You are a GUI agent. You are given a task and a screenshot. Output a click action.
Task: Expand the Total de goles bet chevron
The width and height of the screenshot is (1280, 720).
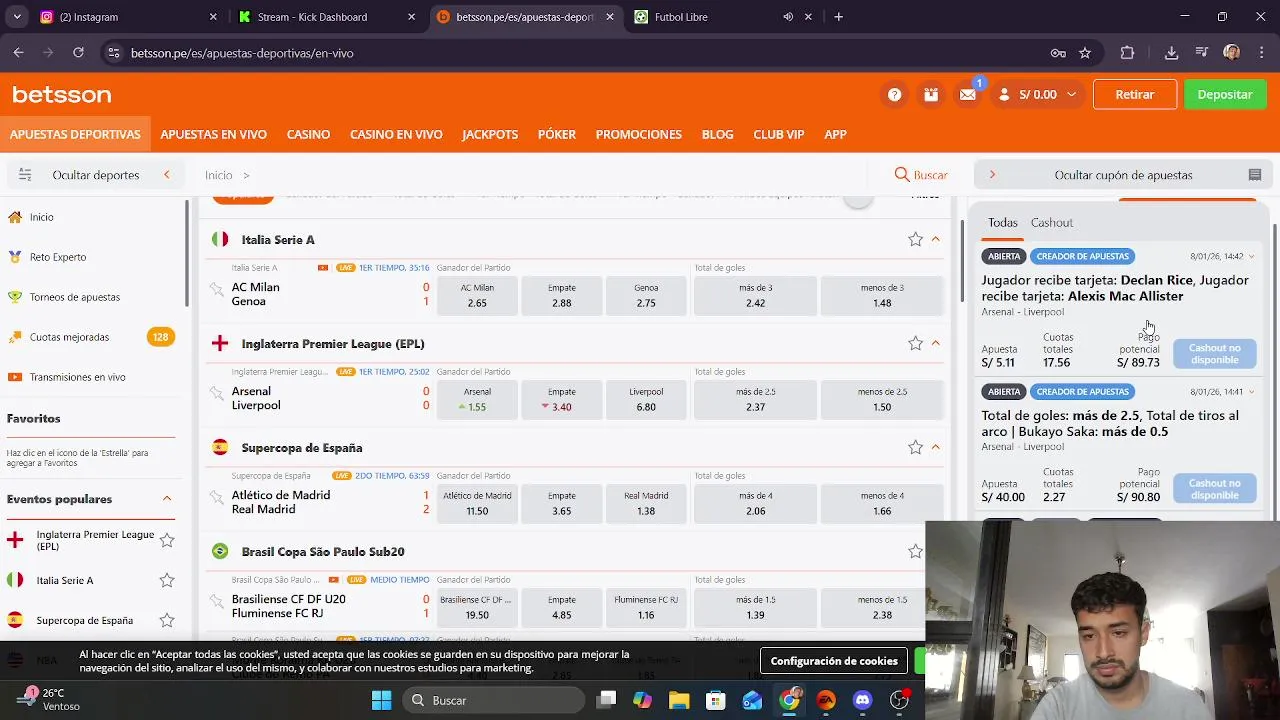(x=1251, y=392)
